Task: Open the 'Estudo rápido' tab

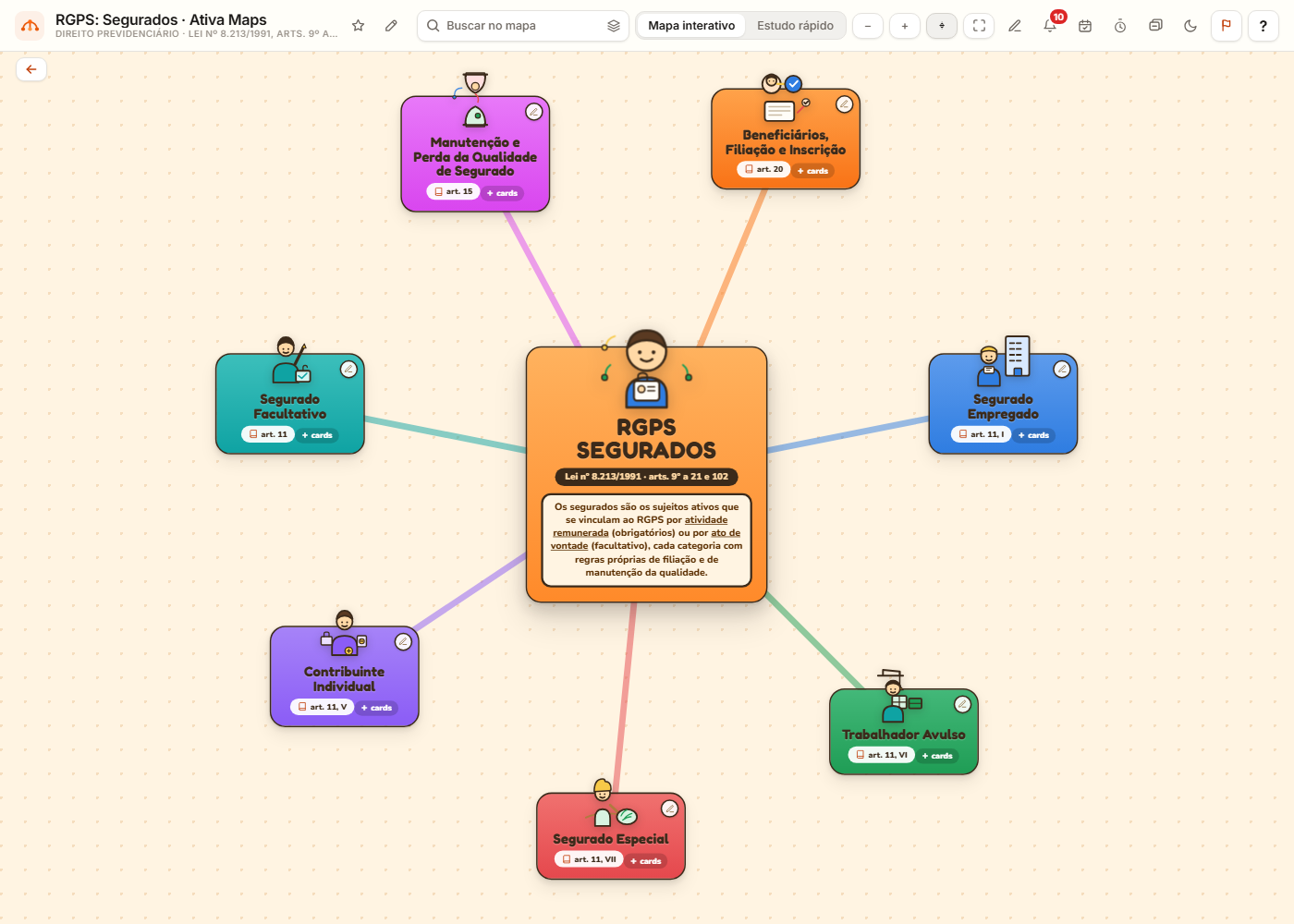Action: coord(795,26)
